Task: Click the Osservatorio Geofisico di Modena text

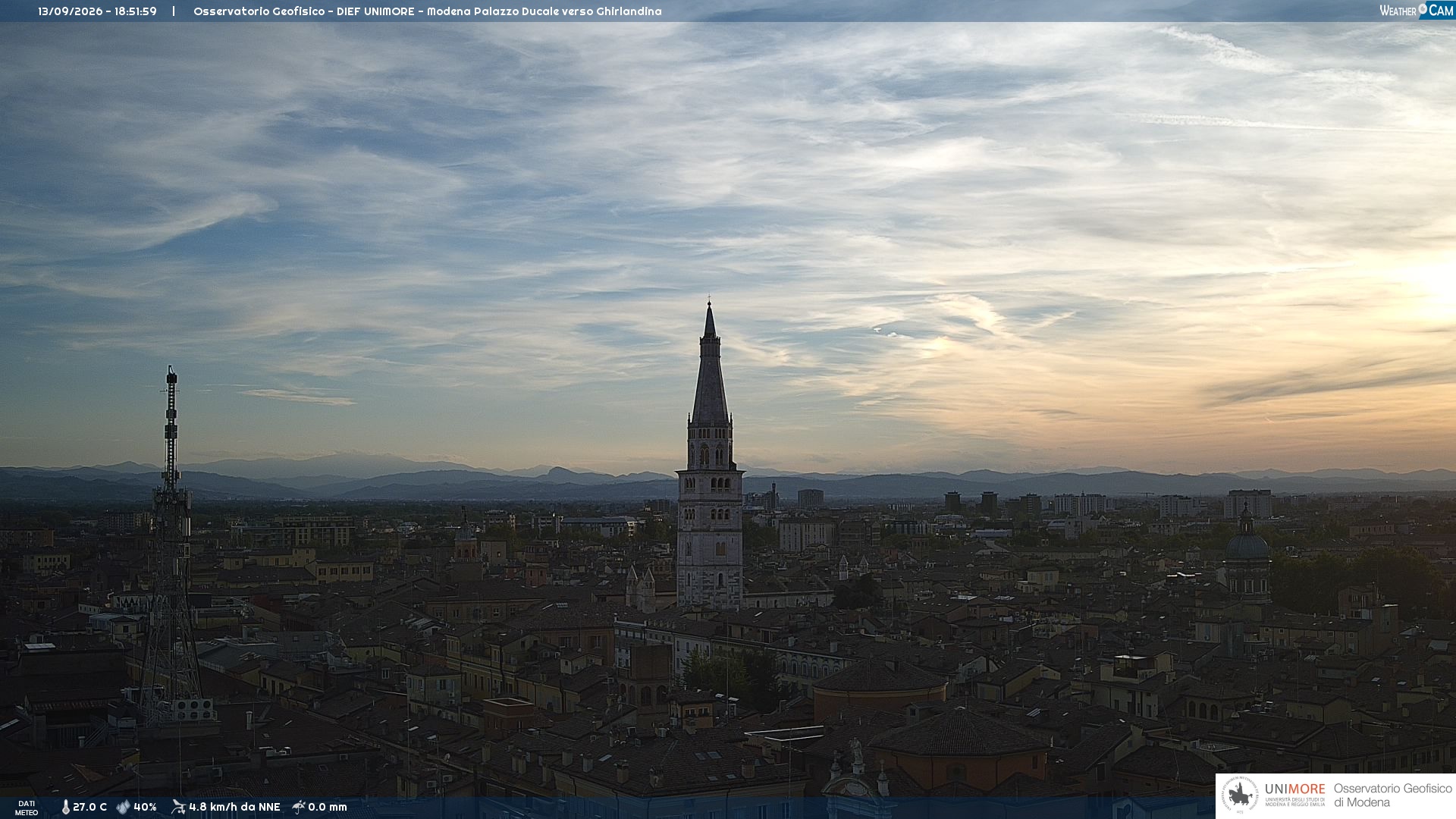Action: [1392, 795]
